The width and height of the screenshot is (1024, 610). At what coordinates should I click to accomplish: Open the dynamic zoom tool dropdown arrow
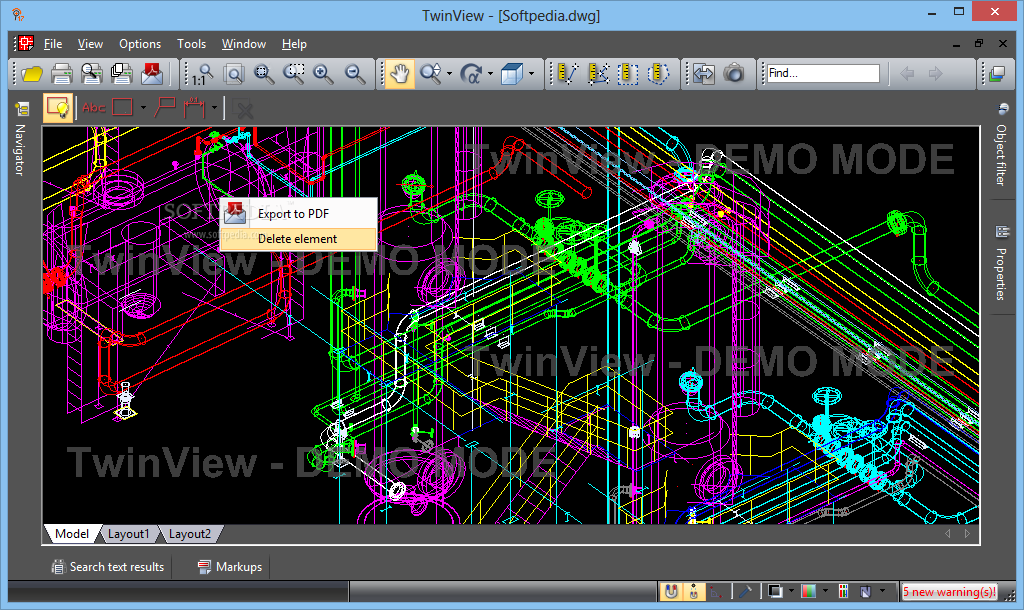coord(449,74)
